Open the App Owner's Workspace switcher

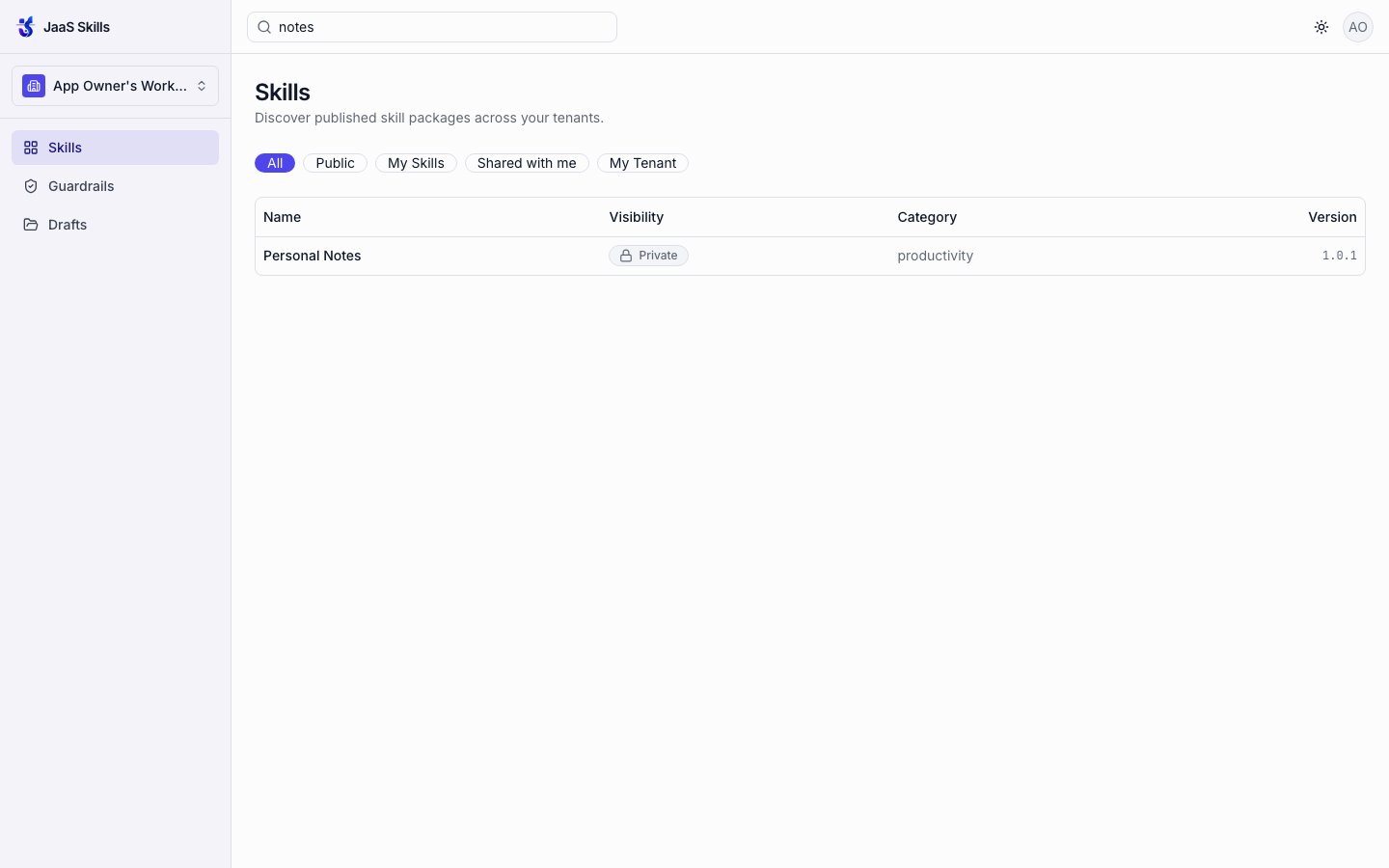click(115, 86)
